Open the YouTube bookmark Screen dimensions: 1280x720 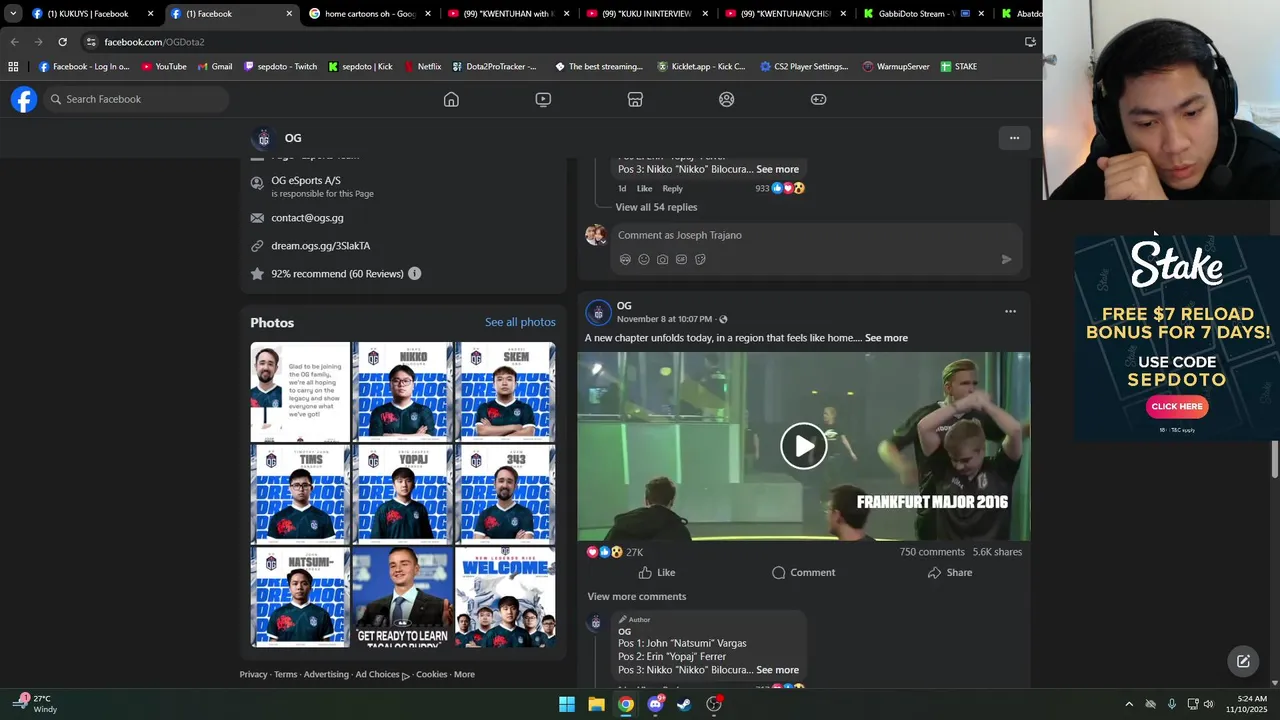tap(163, 67)
